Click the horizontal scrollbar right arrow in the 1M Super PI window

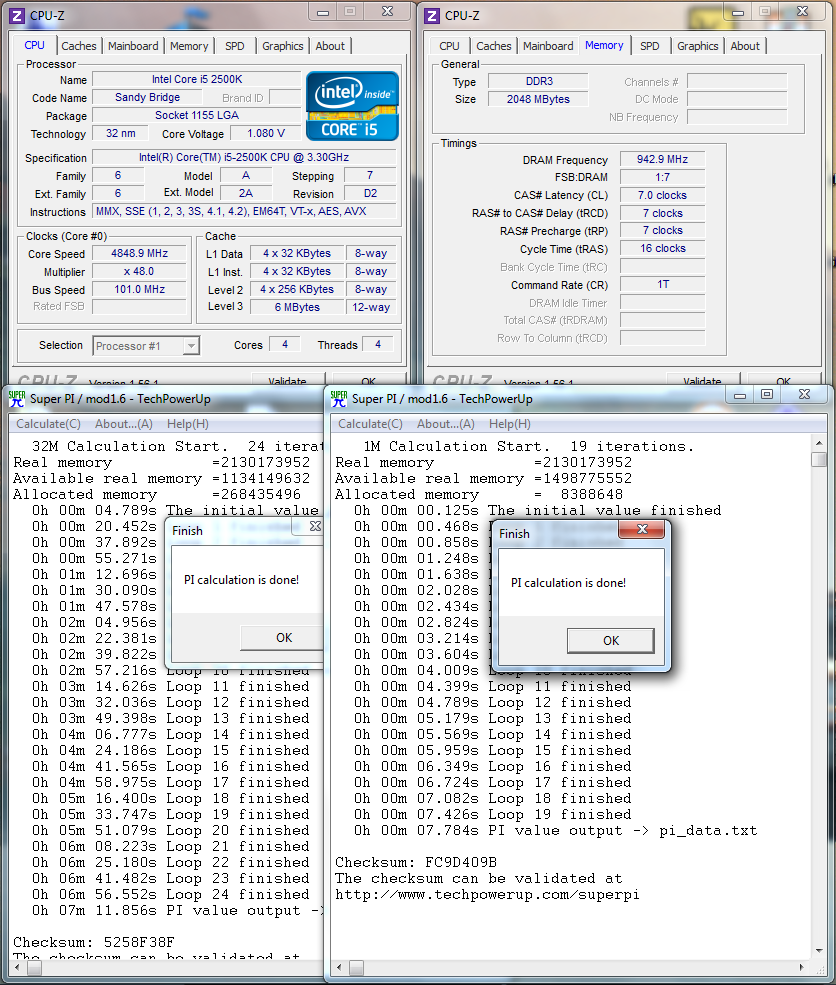802,967
